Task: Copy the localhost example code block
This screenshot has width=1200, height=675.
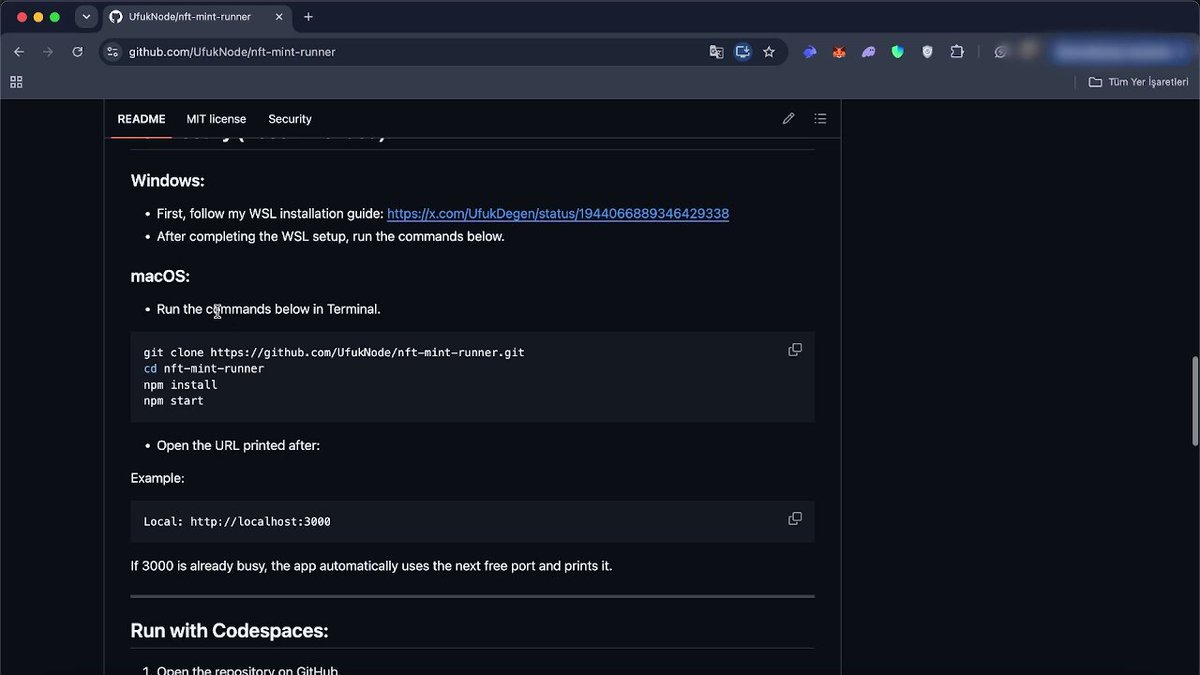Action: (x=795, y=519)
